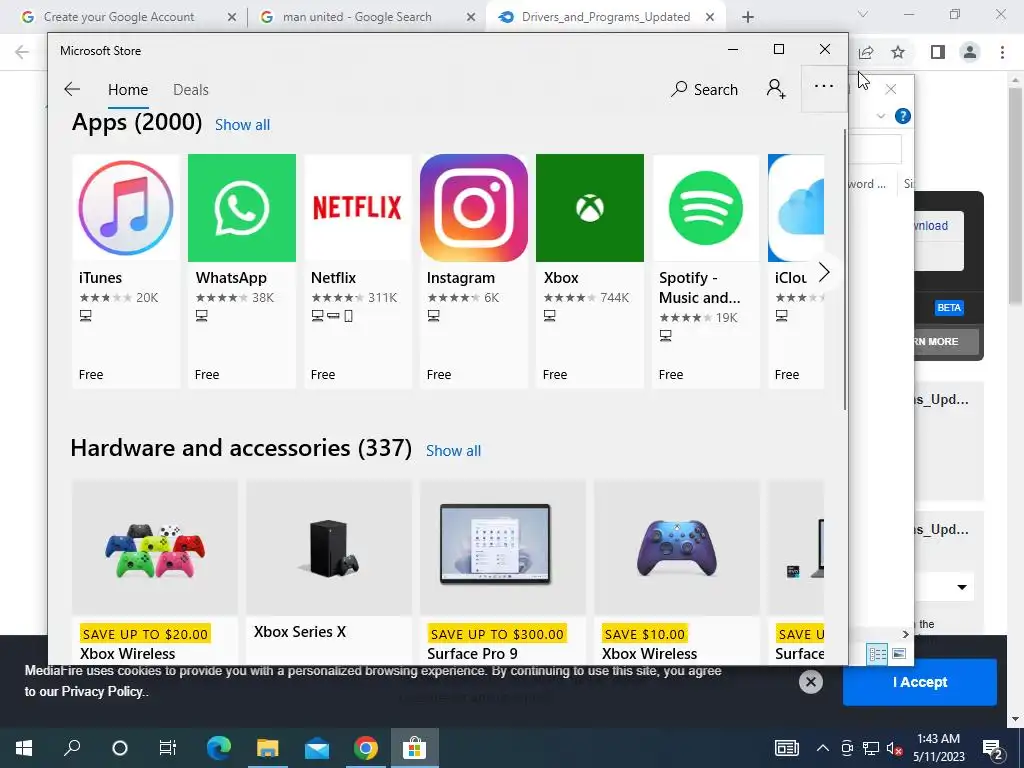Click the Microsoft Store taskbar icon

tap(415, 748)
